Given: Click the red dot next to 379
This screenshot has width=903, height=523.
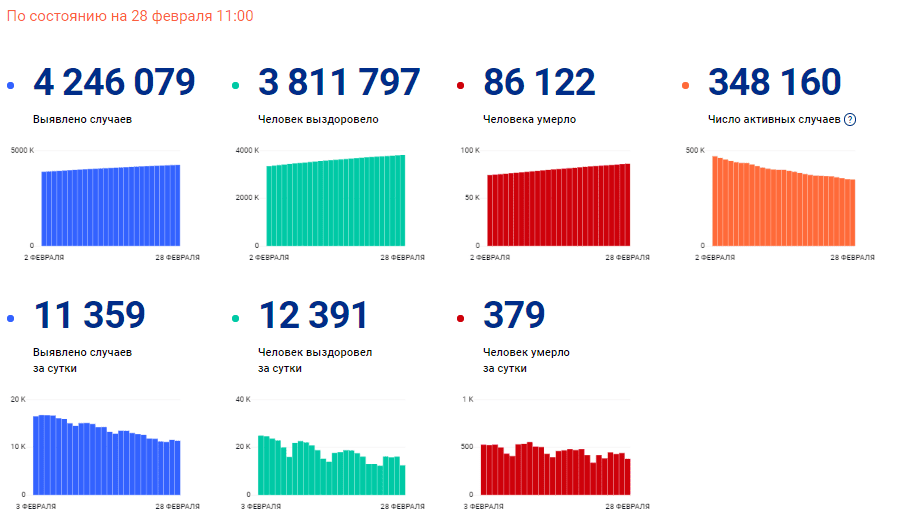Looking at the screenshot, I should click(x=459, y=319).
